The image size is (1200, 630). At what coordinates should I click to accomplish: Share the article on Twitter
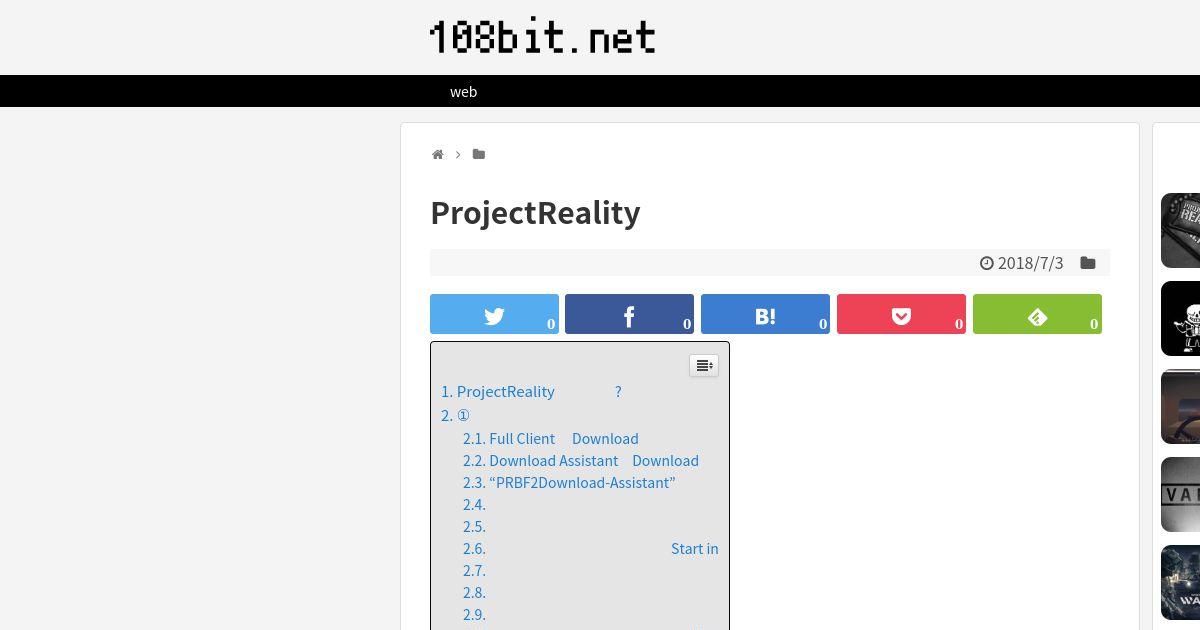click(x=494, y=314)
